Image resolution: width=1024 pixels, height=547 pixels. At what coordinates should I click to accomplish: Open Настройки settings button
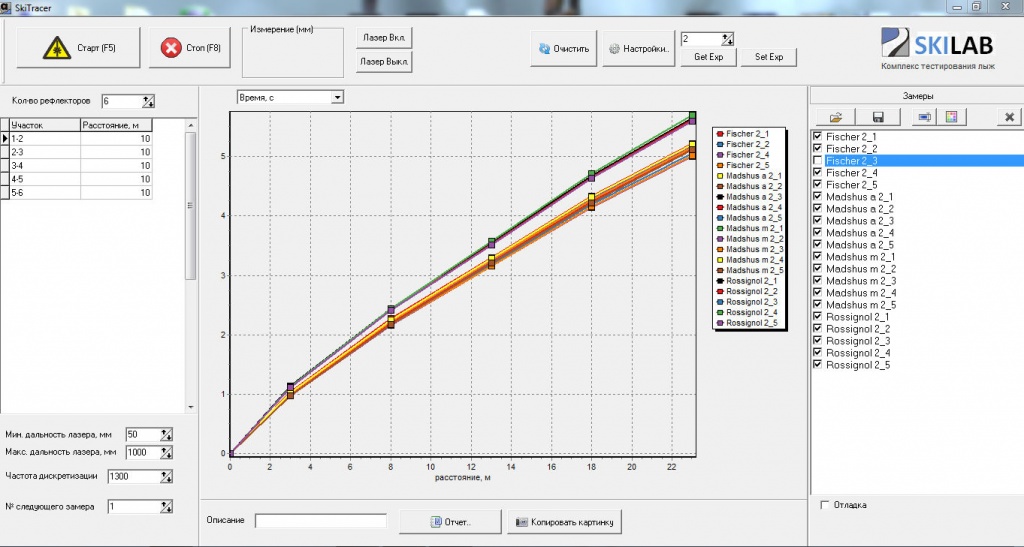(x=638, y=48)
